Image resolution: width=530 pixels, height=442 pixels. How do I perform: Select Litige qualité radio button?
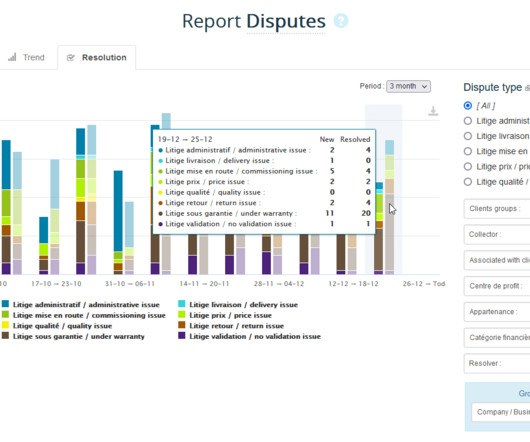(x=468, y=182)
